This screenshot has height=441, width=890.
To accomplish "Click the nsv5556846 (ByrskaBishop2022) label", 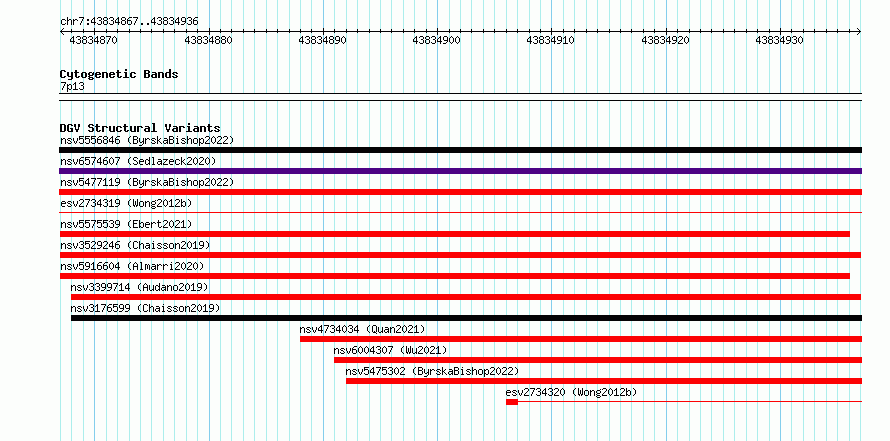I will click(x=147, y=140).
